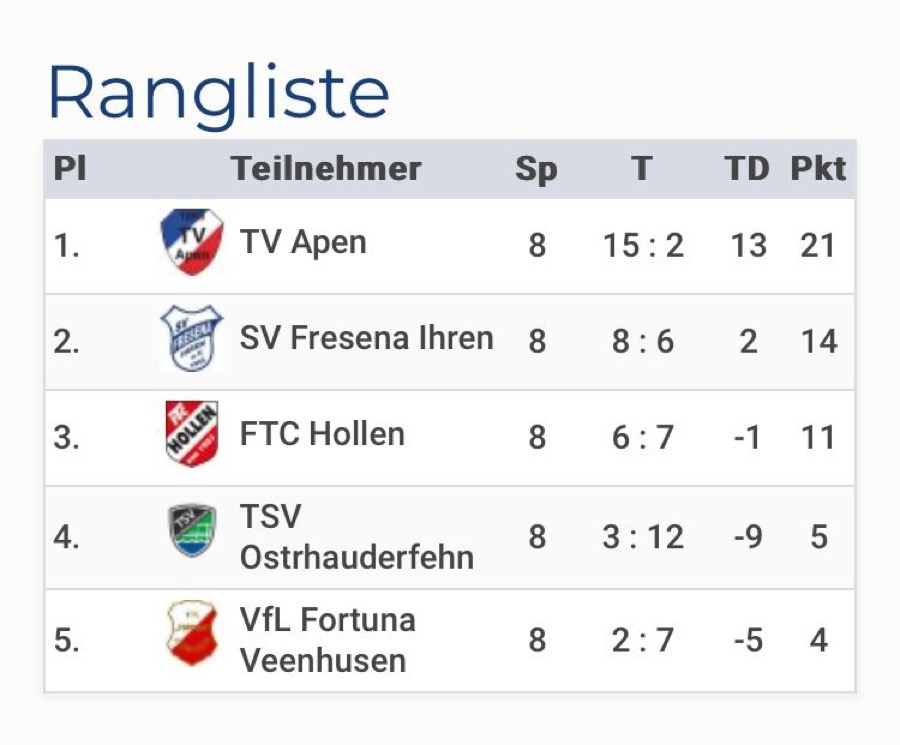
Task: Click the TSV Ostrhauderfehn club badge
Action: [x=192, y=531]
